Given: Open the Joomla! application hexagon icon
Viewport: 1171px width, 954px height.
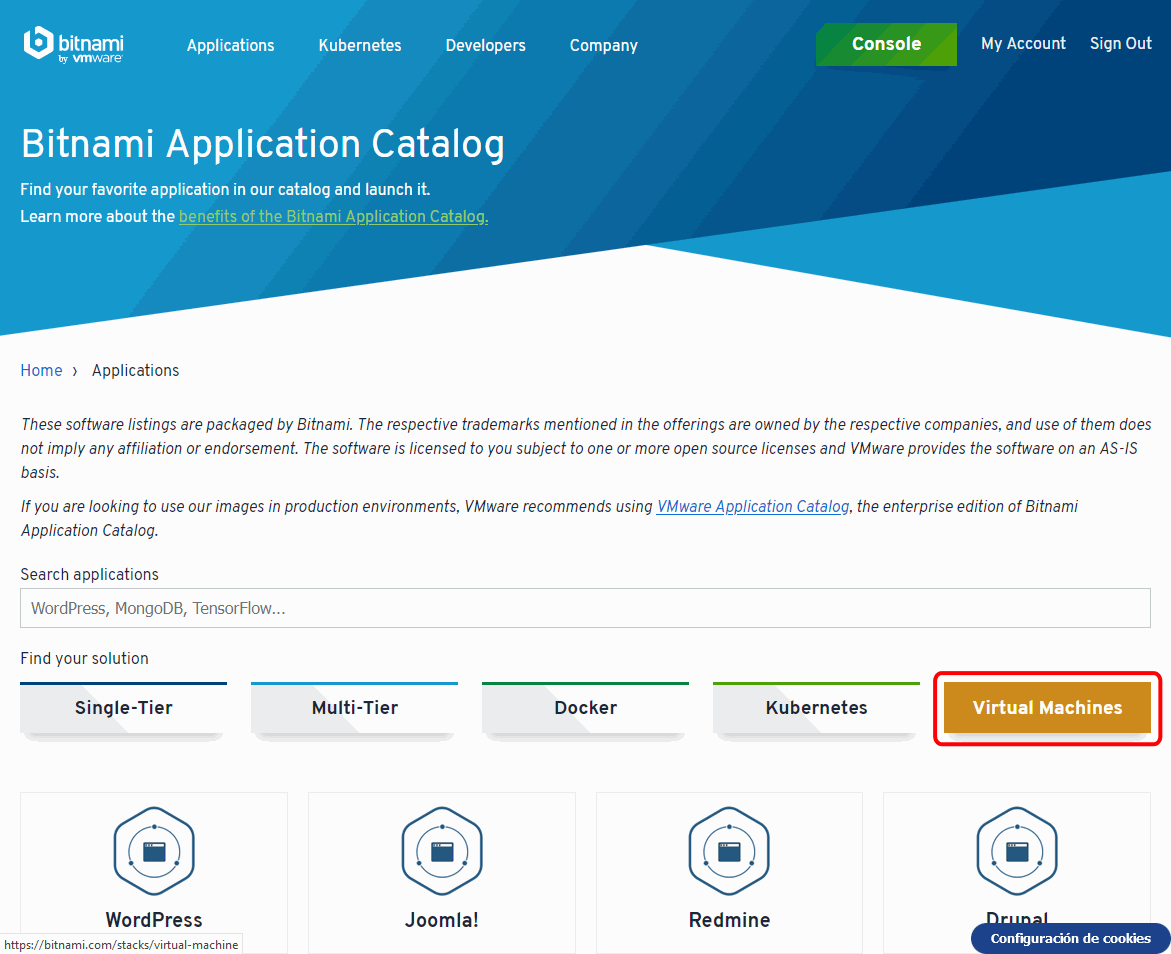Looking at the screenshot, I should tap(442, 851).
